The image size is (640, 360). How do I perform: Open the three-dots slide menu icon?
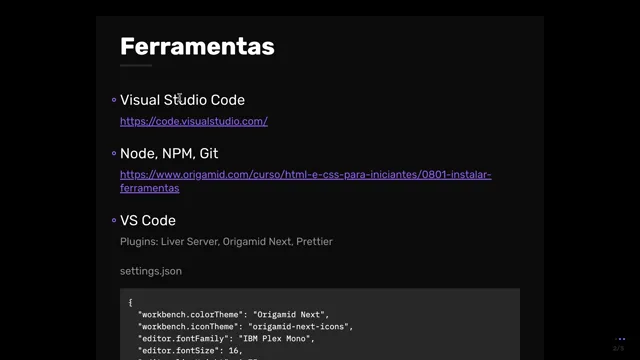pyautogui.click(x=620, y=339)
